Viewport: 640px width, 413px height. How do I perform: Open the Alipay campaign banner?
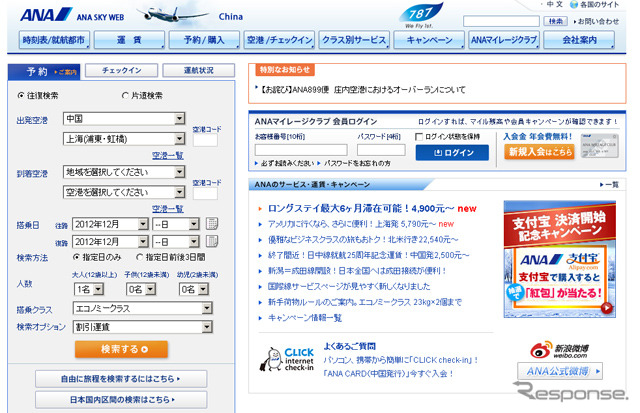[x=560, y=259]
